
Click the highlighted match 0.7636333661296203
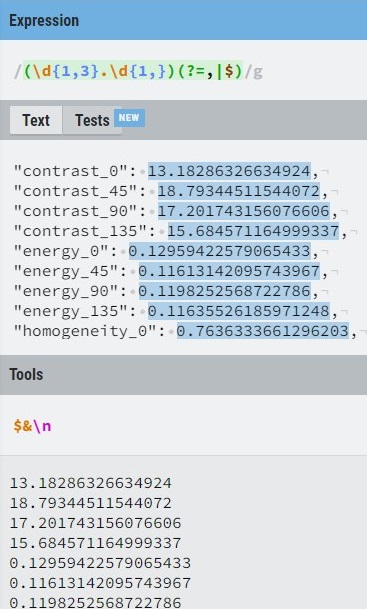point(263,331)
